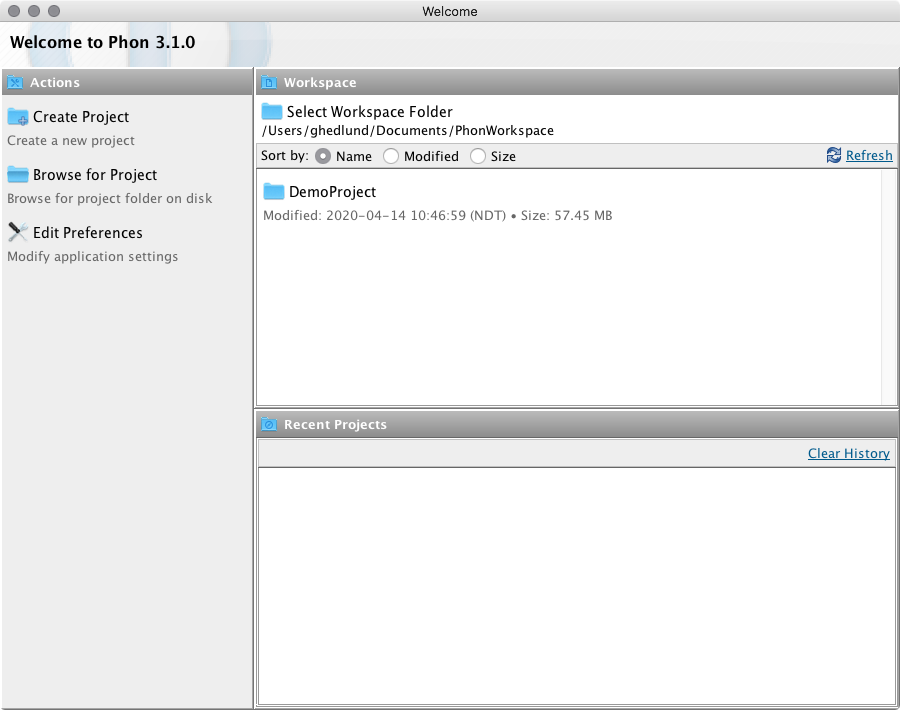This screenshot has height=710, width=900.
Task: Click the Refresh arrows icon
Action: (x=834, y=155)
